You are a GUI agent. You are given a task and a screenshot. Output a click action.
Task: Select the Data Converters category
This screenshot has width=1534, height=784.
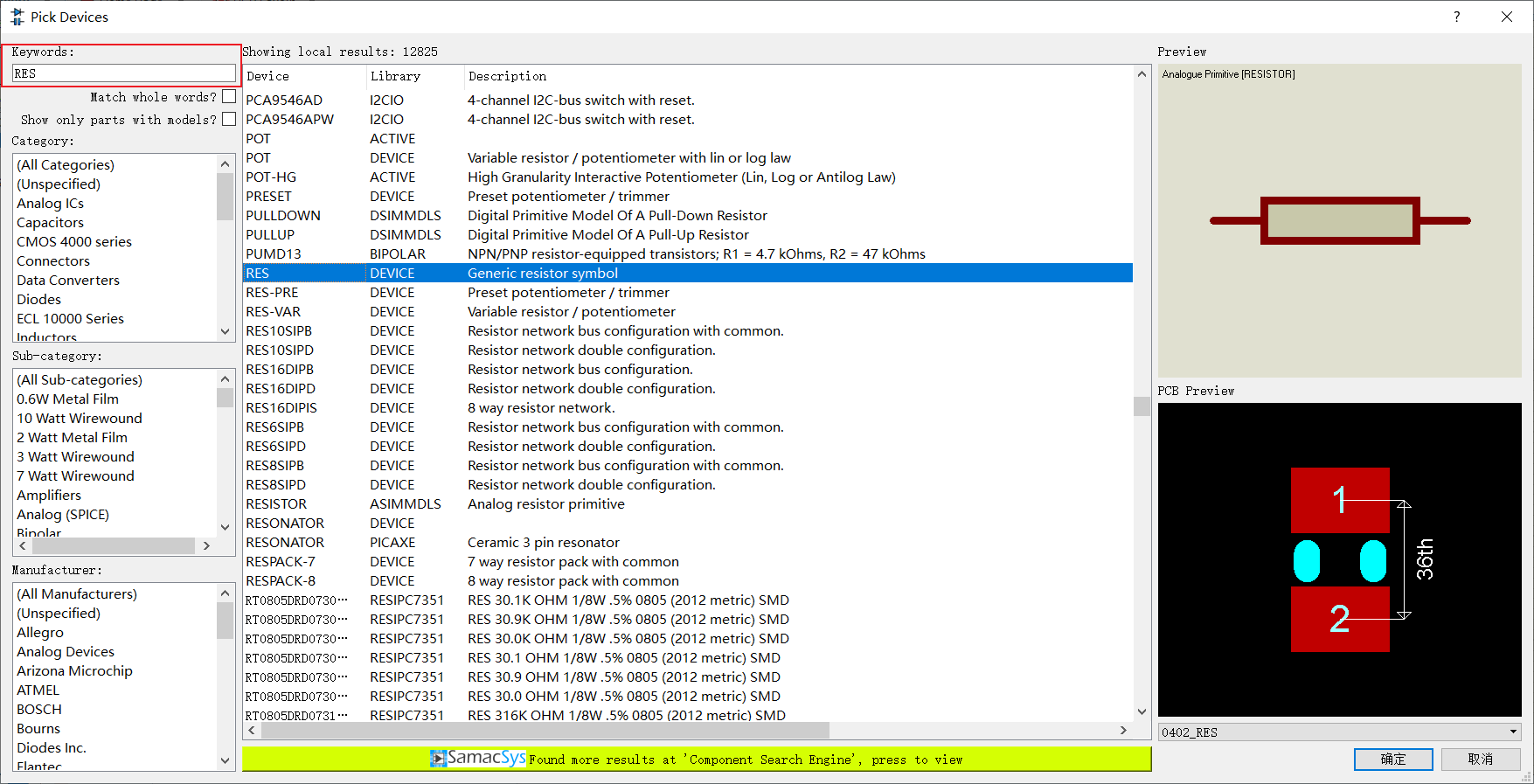(68, 280)
